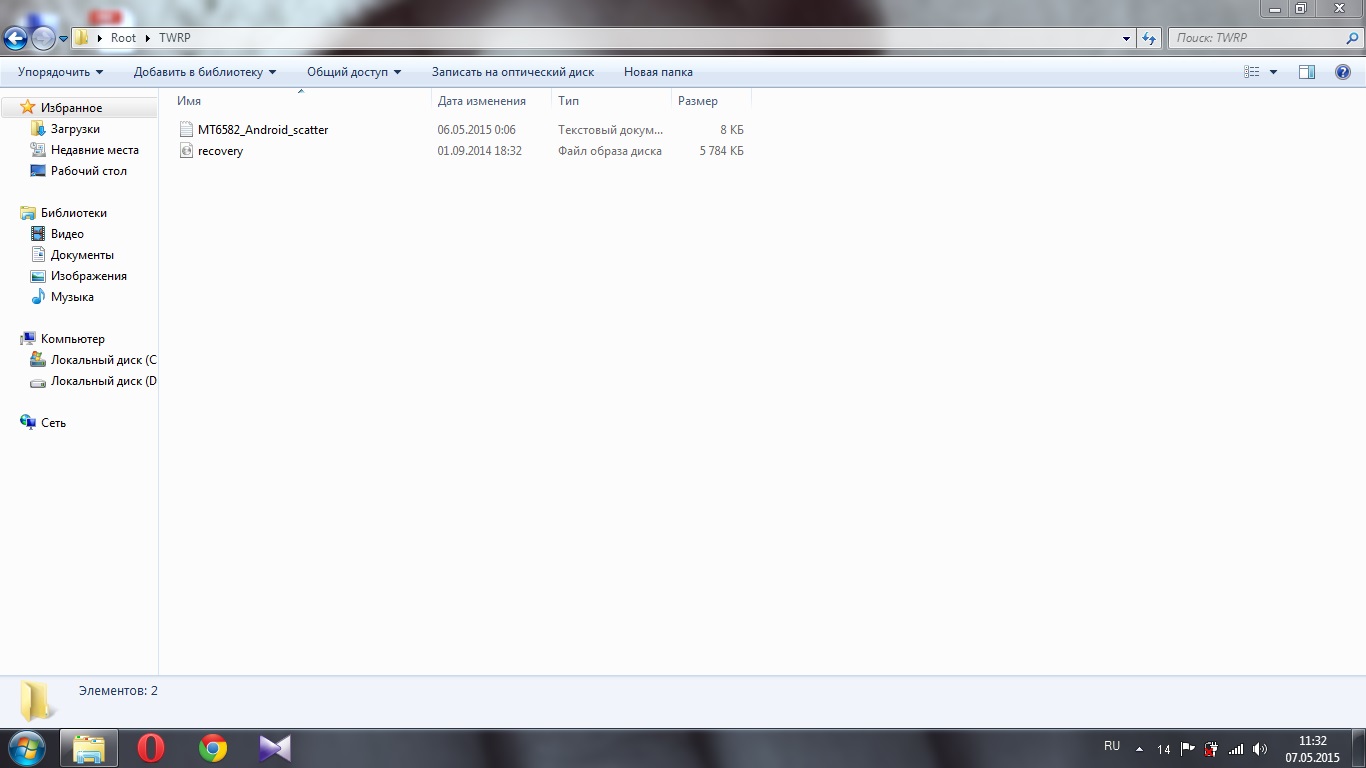Open the Изображения library

(x=89, y=276)
